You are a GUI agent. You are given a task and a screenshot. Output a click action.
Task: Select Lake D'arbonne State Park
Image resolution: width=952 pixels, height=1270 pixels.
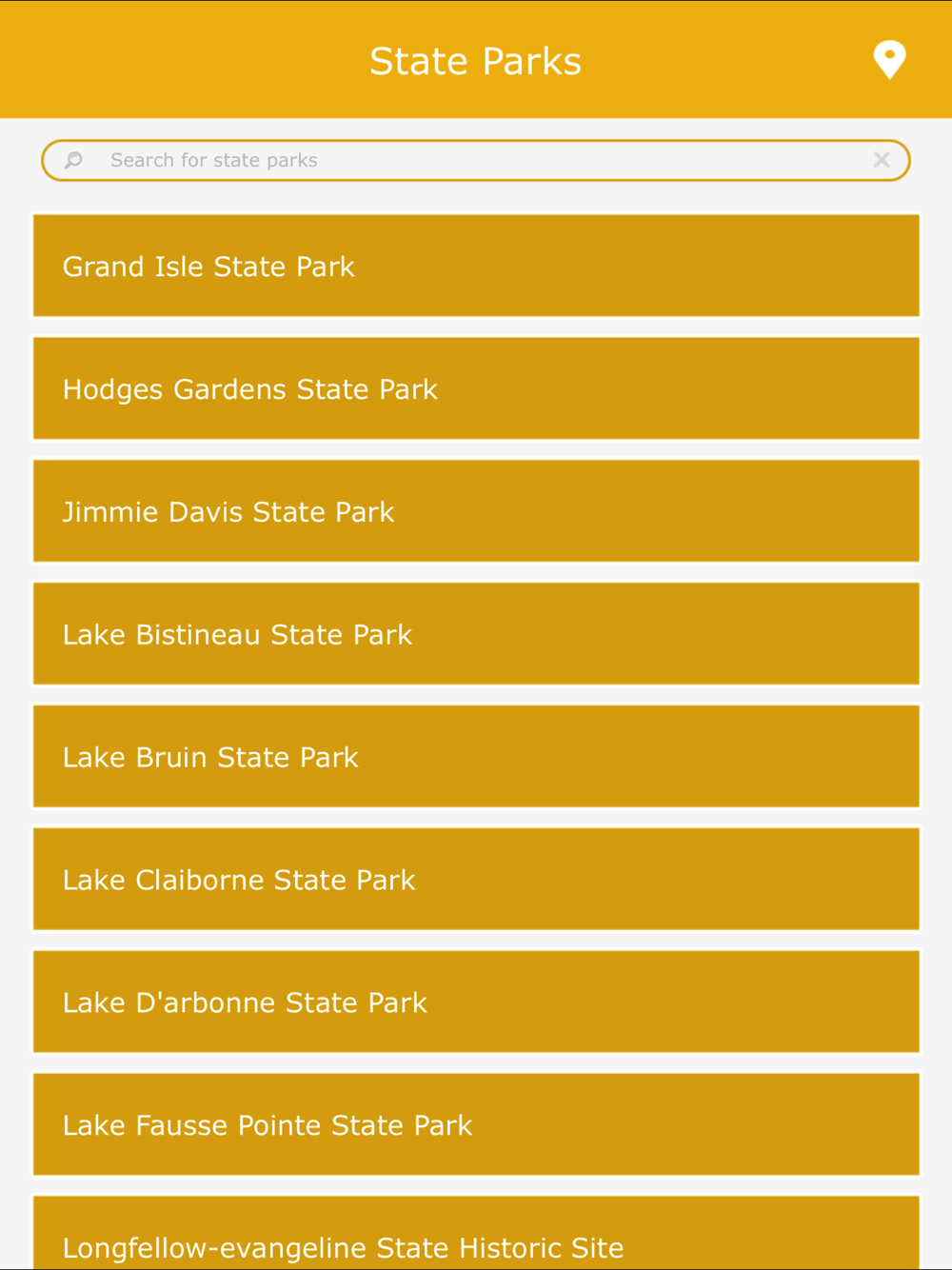coord(476,1002)
